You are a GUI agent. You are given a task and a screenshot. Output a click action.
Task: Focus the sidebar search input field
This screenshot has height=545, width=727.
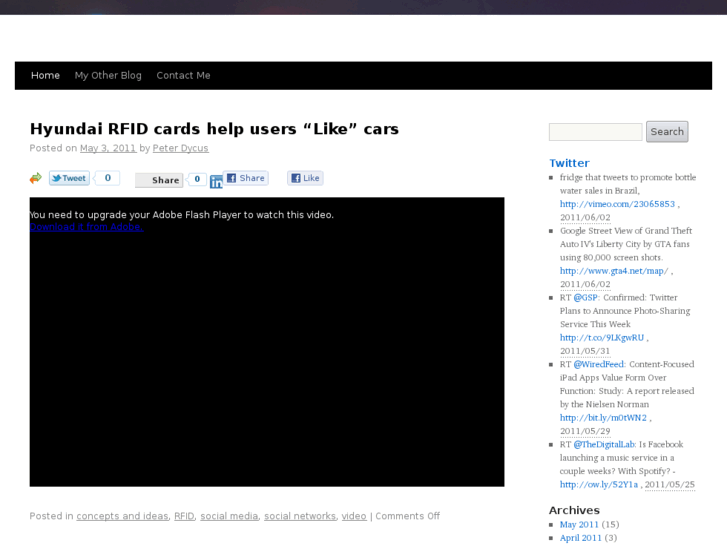[x=595, y=132]
